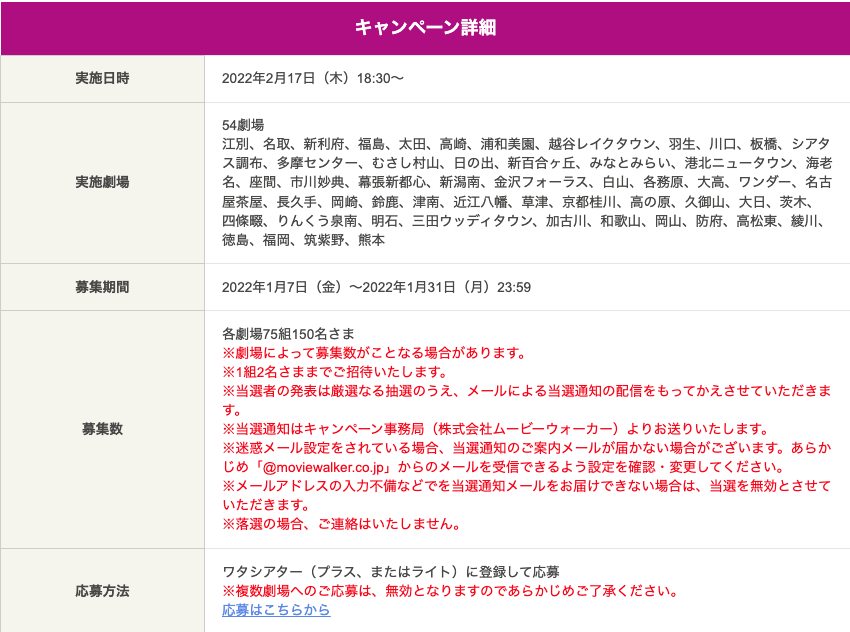Click the theater list line starting with 江別、名取、新利府
Screen dimensions: 850x632
tap(526, 144)
